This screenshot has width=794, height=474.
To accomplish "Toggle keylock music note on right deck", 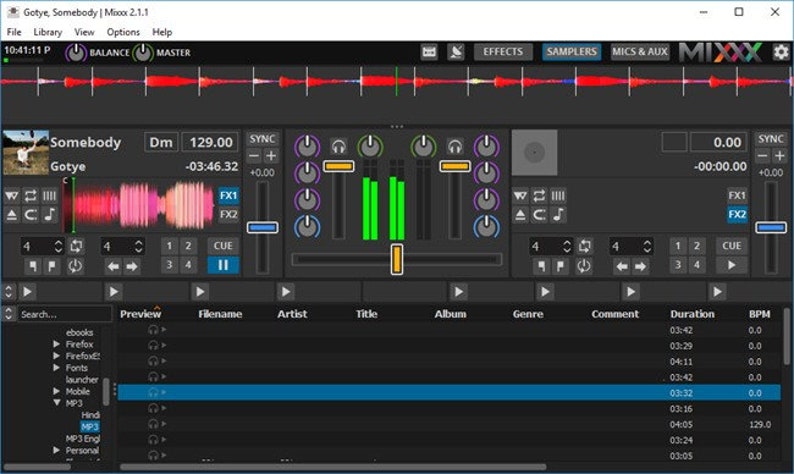I will [558, 215].
